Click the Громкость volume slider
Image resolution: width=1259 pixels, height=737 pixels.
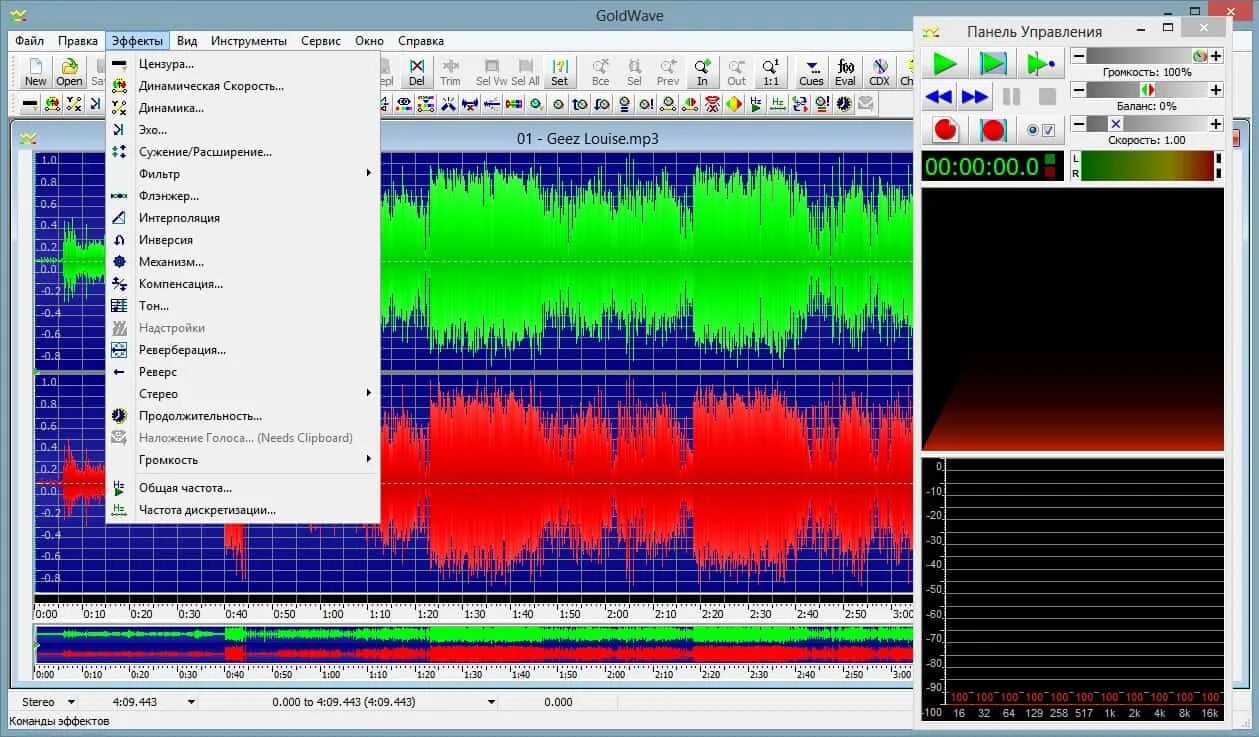click(x=1147, y=56)
